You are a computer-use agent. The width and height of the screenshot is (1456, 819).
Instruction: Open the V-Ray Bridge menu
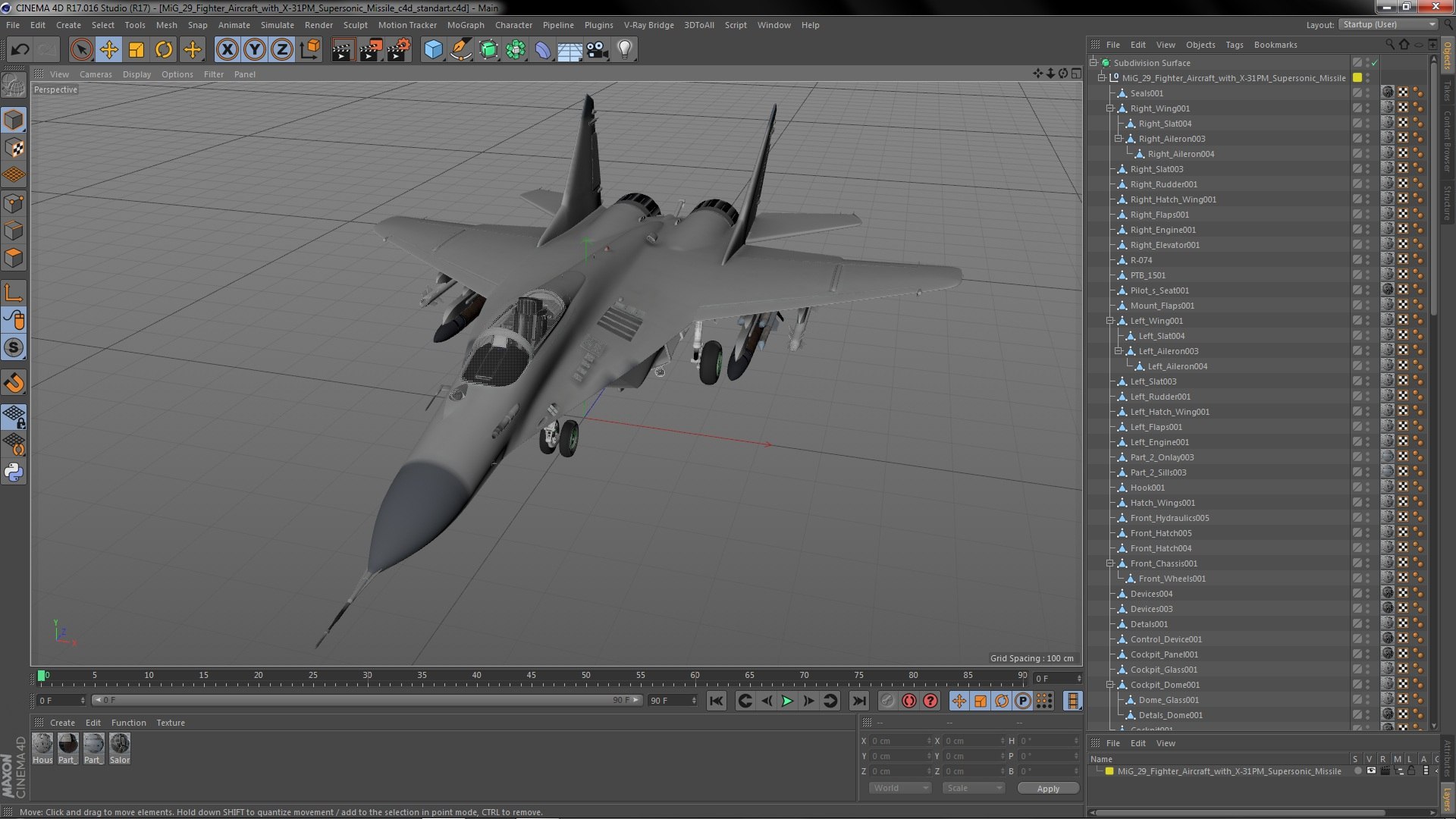648,25
